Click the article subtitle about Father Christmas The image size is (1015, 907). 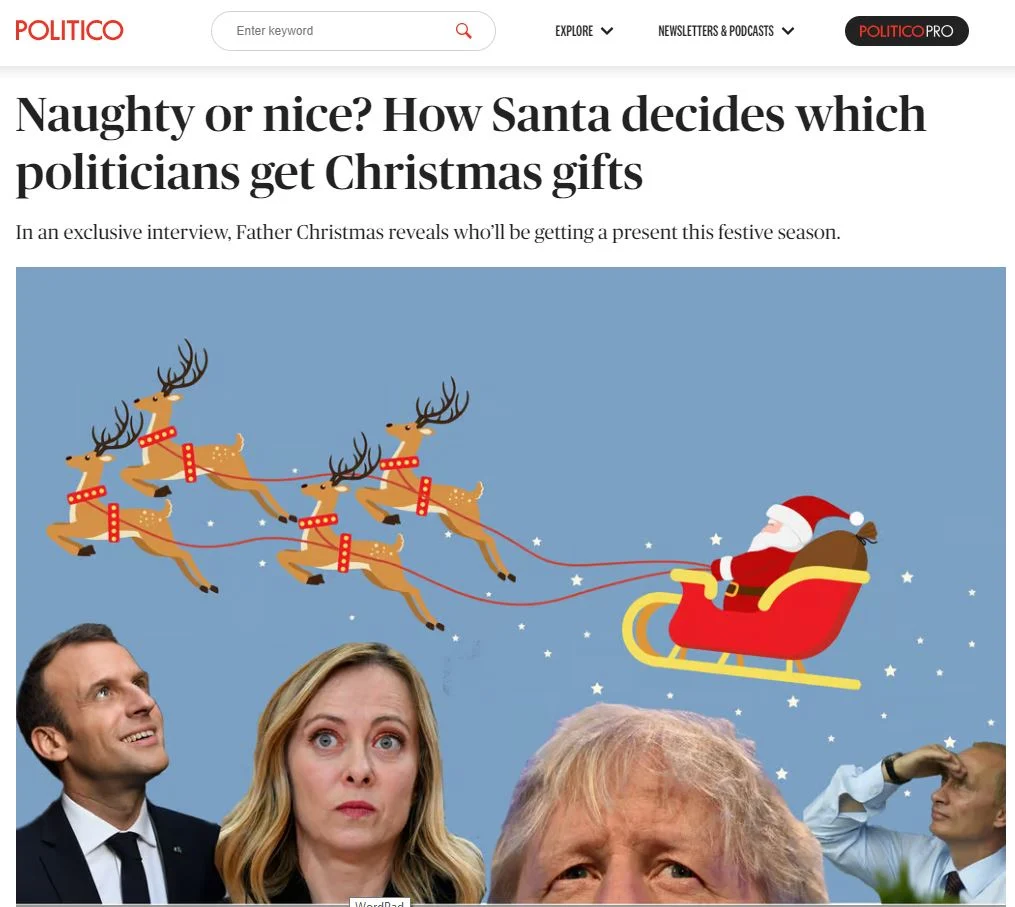tap(428, 232)
